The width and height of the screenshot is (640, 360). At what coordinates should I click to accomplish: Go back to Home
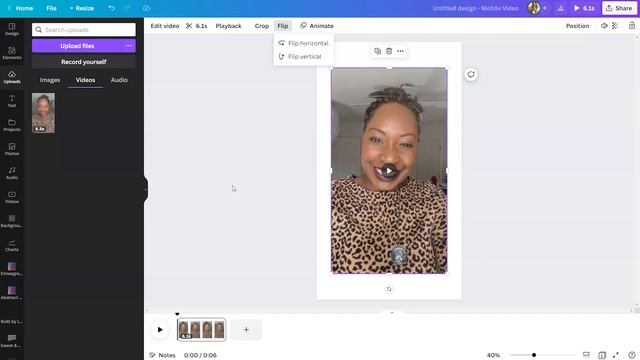(x=20, y=8)
